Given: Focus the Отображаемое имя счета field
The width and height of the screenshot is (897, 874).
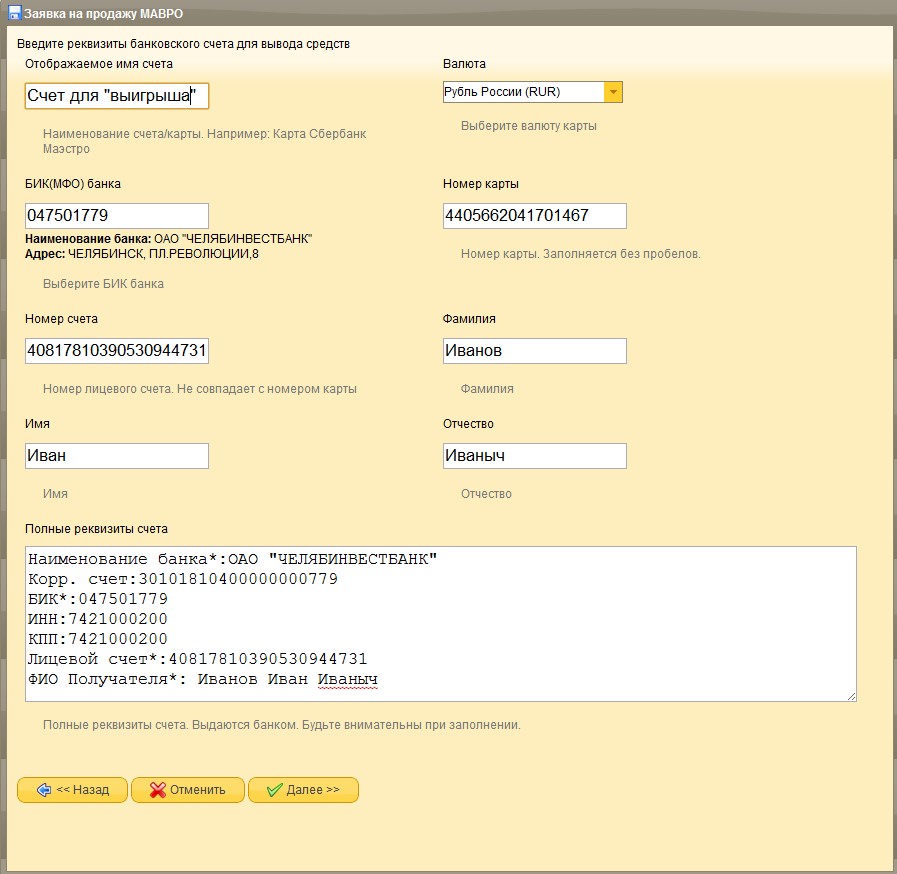Looking at the screenshot, I should click(117, 96).
